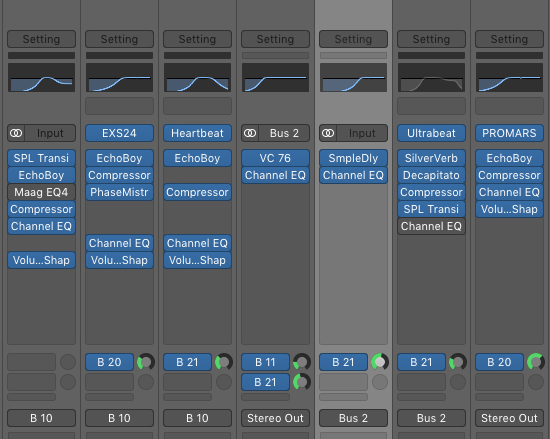Open the EXS24 instrument slot
Viewport: 550px width, 439px height.
(119, 133)
